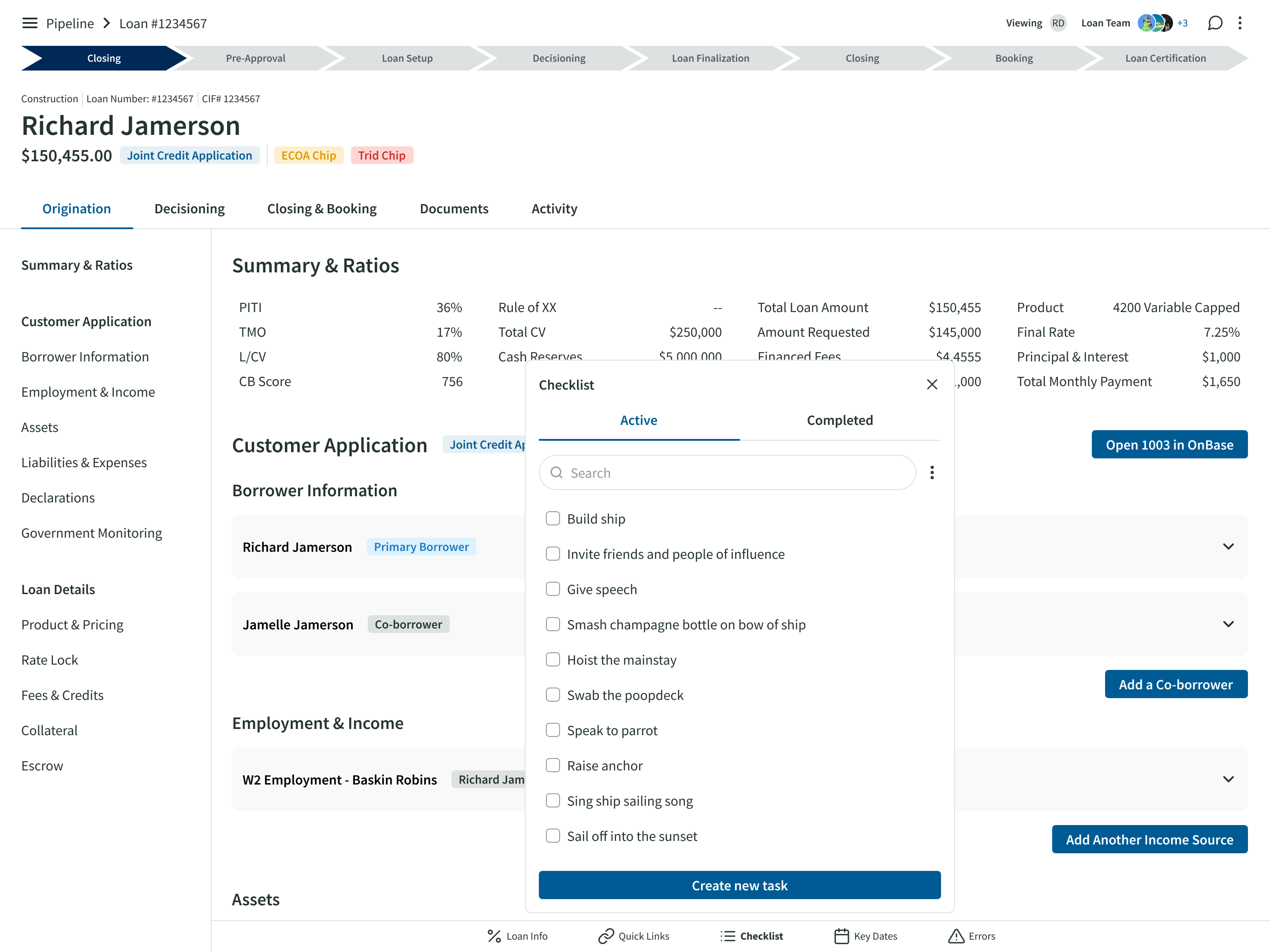This screenshot has height=952, width=1270.
Task: Open the hamburger navigation menu
Action: [x=29, y=23]
